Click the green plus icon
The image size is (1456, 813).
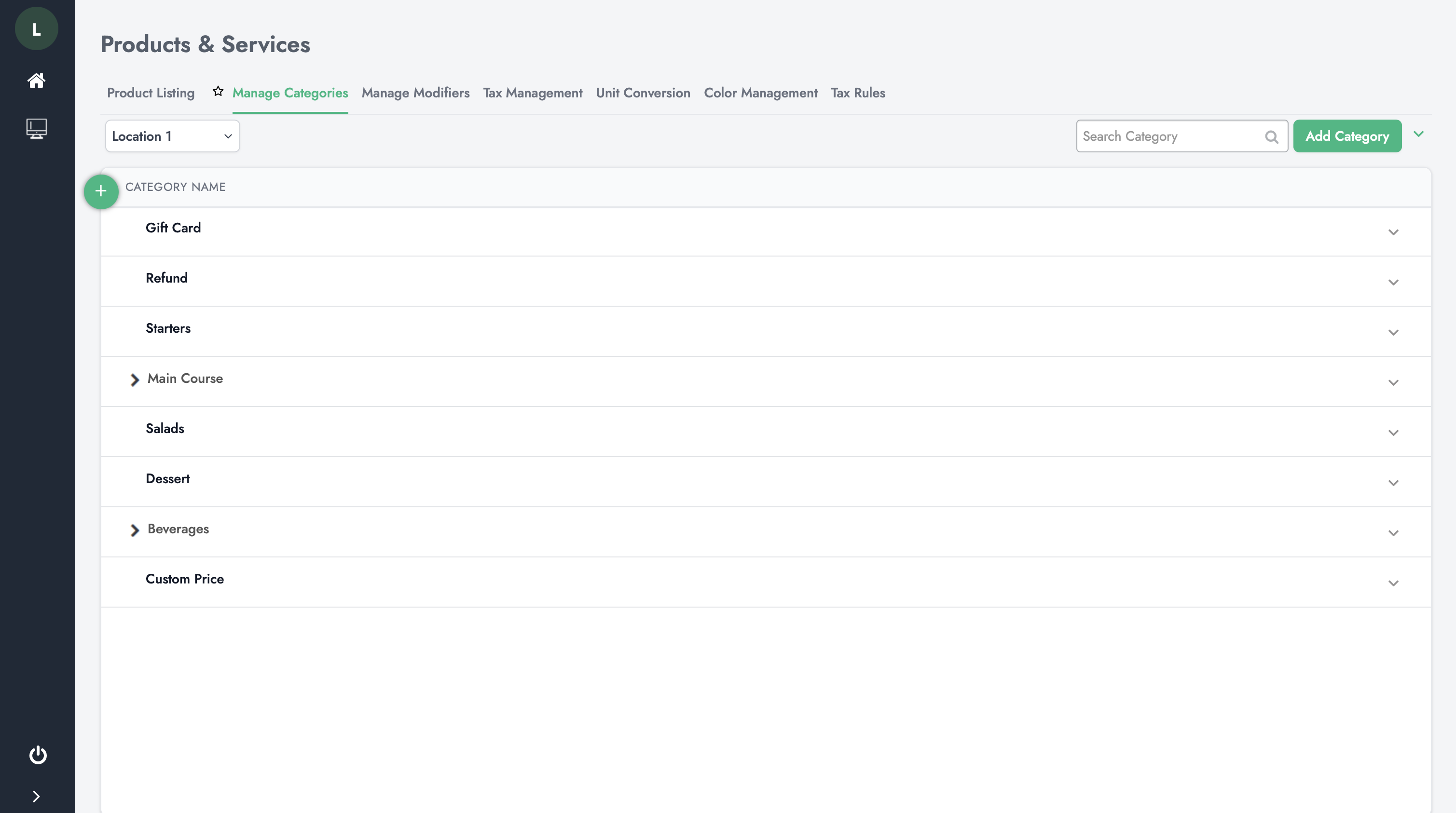(100, 192)
